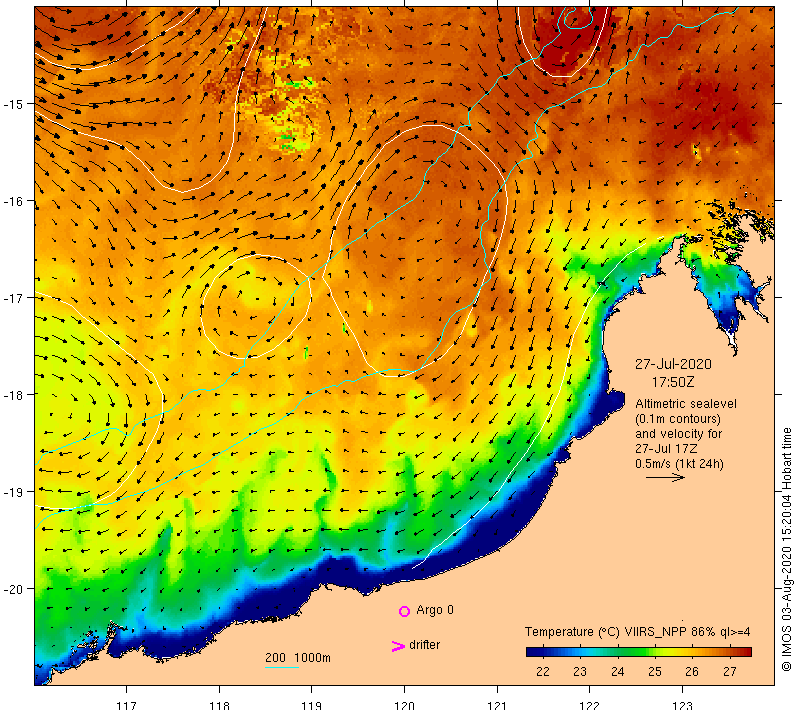Image resolution: width=800 pixels, height=710 pixels.
Task: Click the magenta Argo circle legend marker
Action: tap(404, 611)
